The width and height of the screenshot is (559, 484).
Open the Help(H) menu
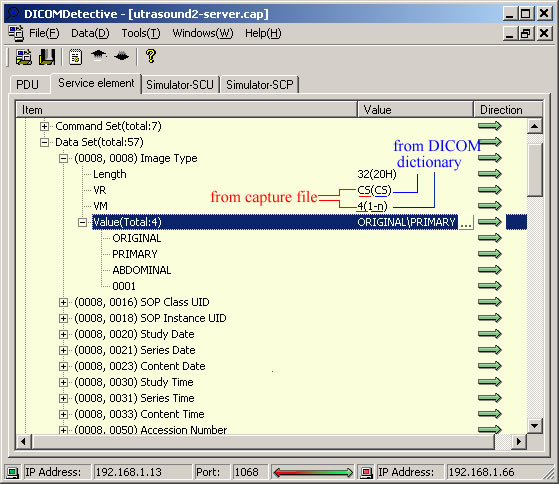[263, 33]
